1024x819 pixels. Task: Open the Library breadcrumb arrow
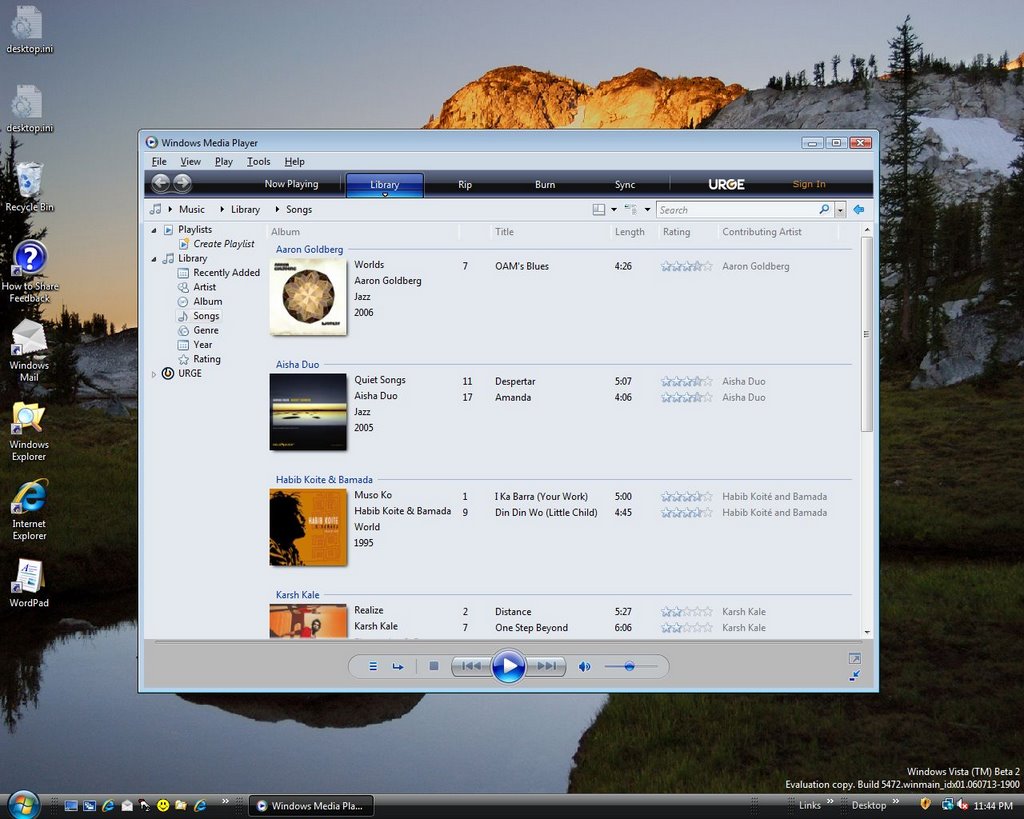pos(221,209)
